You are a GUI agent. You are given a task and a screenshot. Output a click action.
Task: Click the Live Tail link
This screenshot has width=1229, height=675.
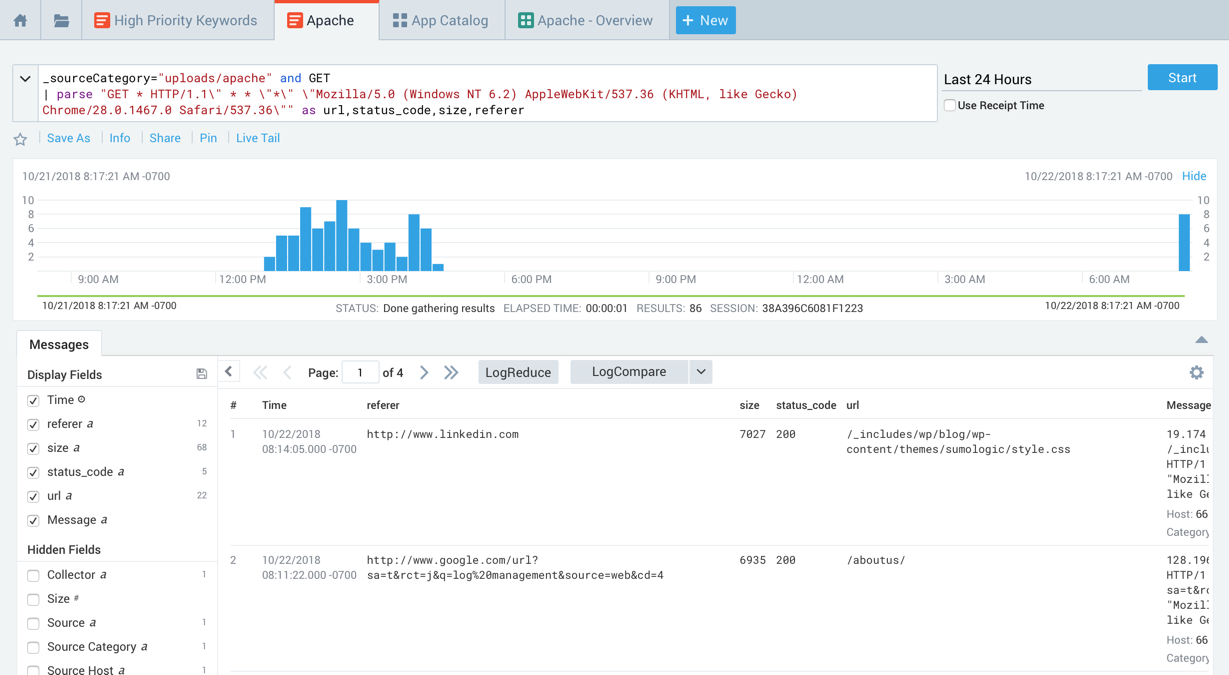tap(257, 138)
